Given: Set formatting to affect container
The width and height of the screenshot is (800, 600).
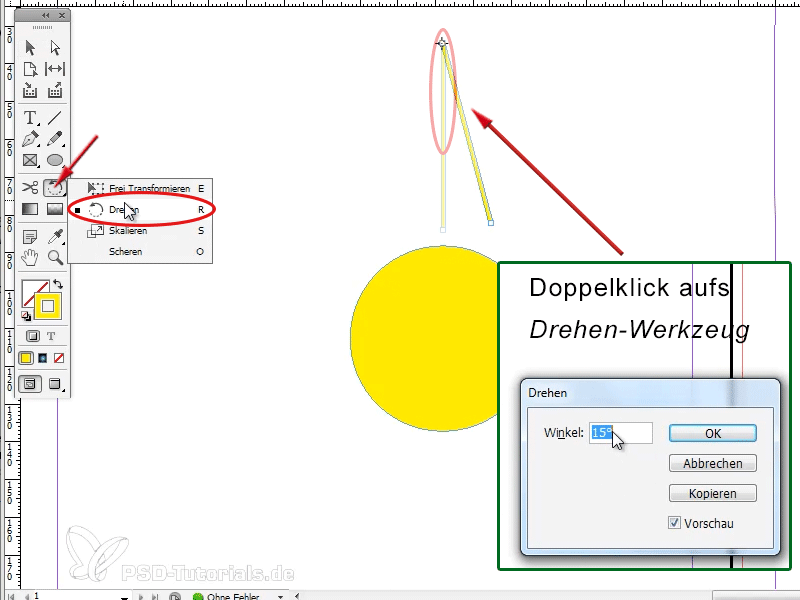Looking at the screenshot, I should point(33,336).
